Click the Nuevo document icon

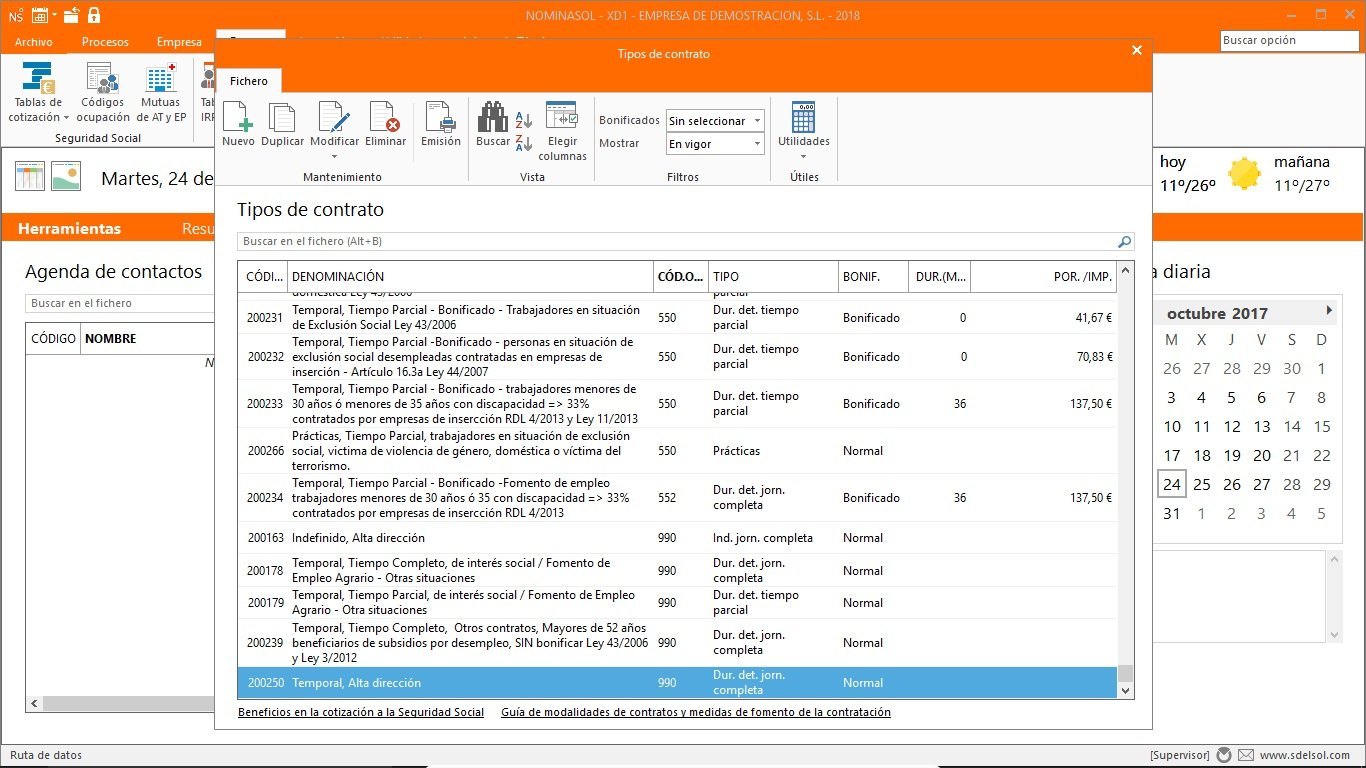pos(238,118)
